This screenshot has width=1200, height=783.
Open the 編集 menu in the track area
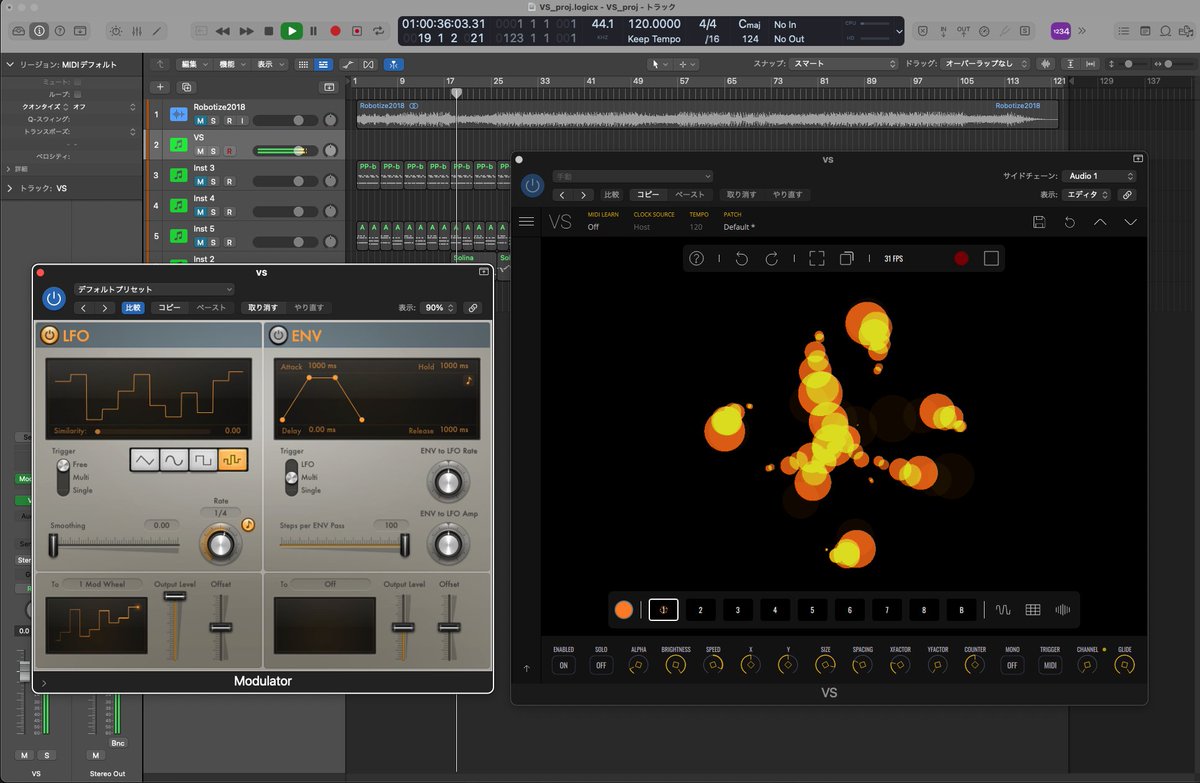tap(192, 64)
